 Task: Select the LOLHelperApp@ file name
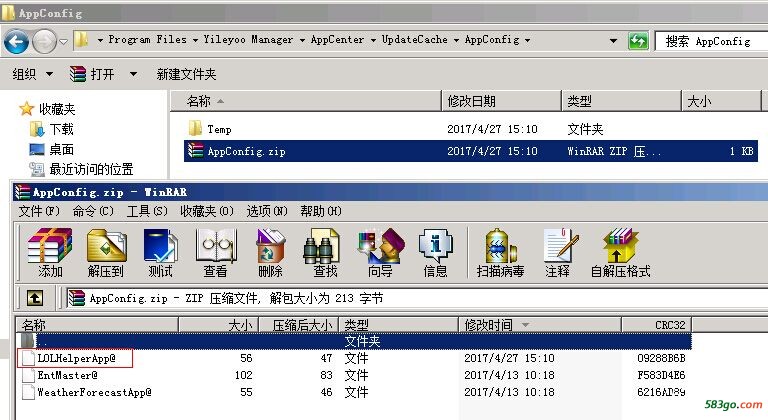pyautogui.click(x=76, y=358)
